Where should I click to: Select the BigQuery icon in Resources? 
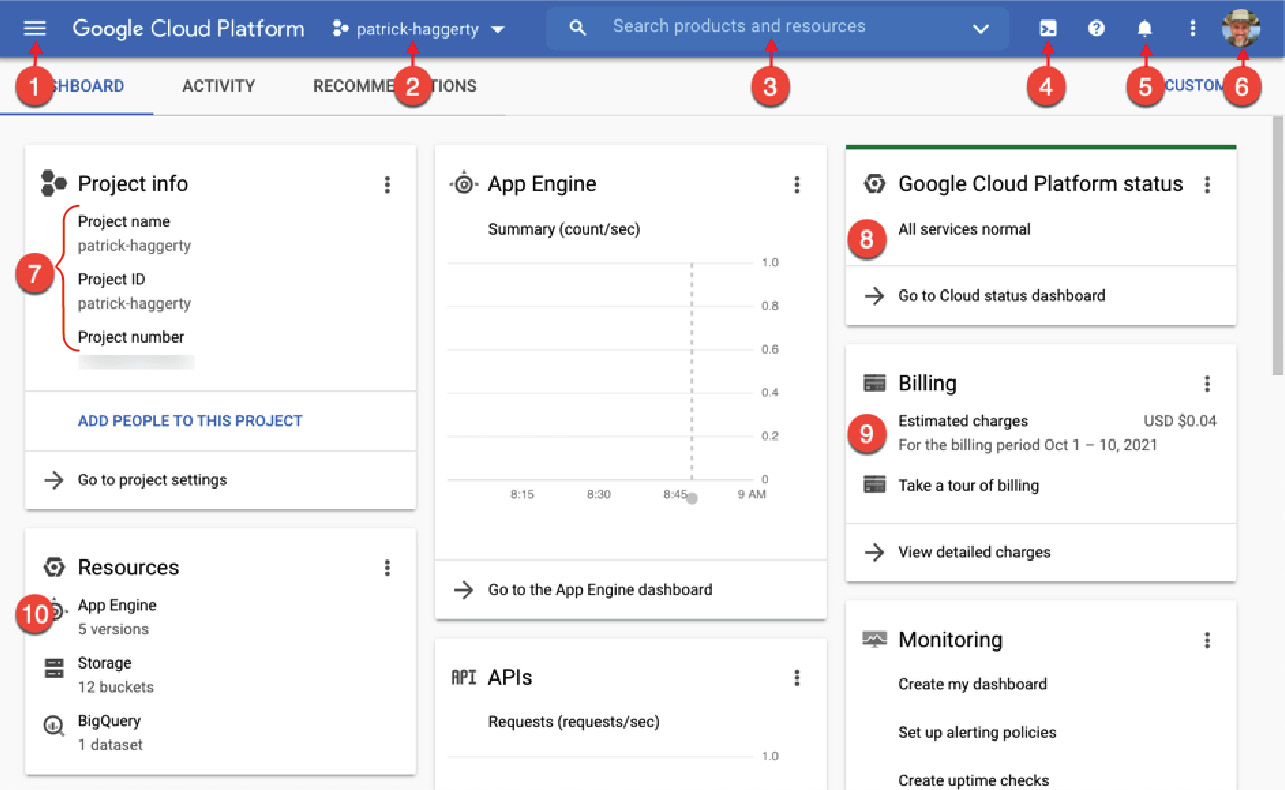55,721
